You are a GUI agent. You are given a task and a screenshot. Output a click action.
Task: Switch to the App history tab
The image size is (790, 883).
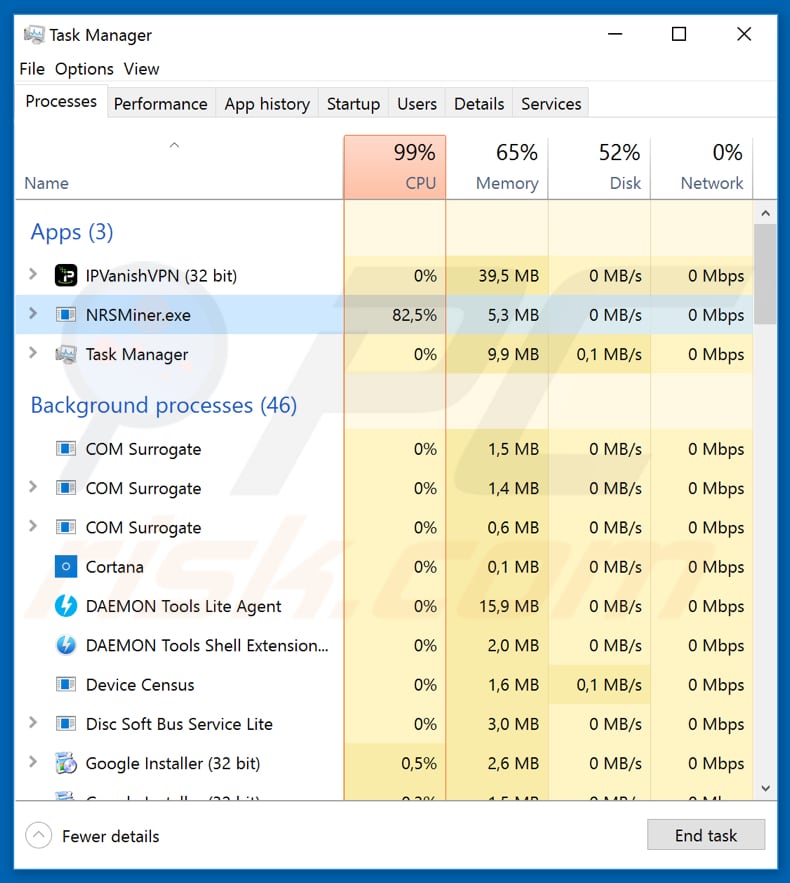click(x=267, y=104)
